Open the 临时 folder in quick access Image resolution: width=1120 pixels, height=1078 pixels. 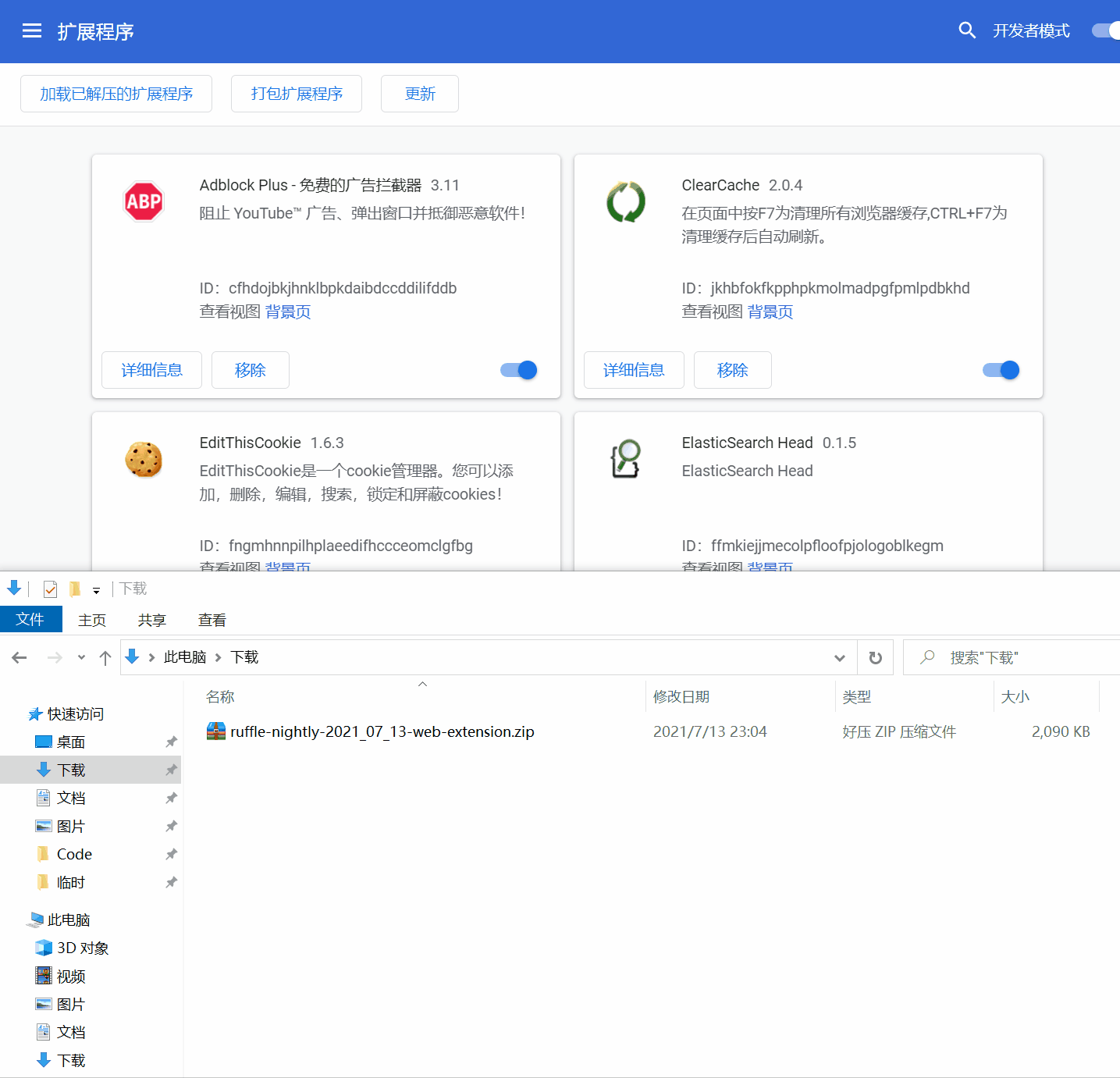coord(71,882)
